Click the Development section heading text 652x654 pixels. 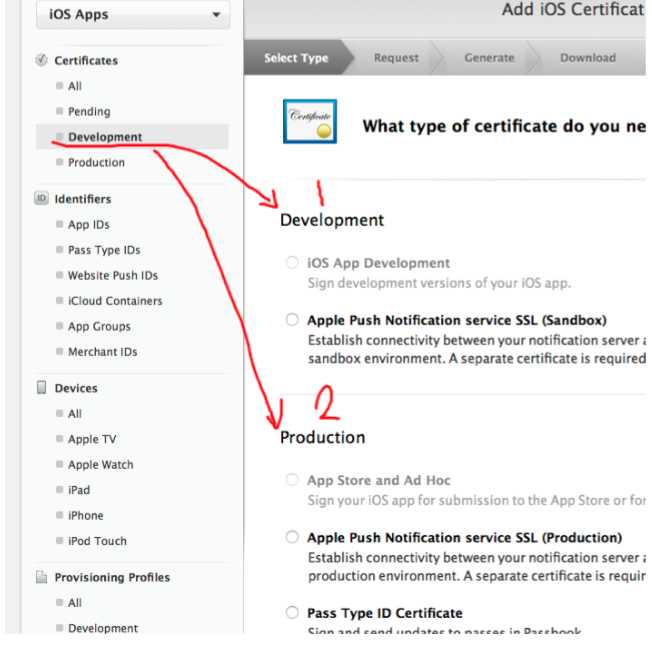coord(332,220)
